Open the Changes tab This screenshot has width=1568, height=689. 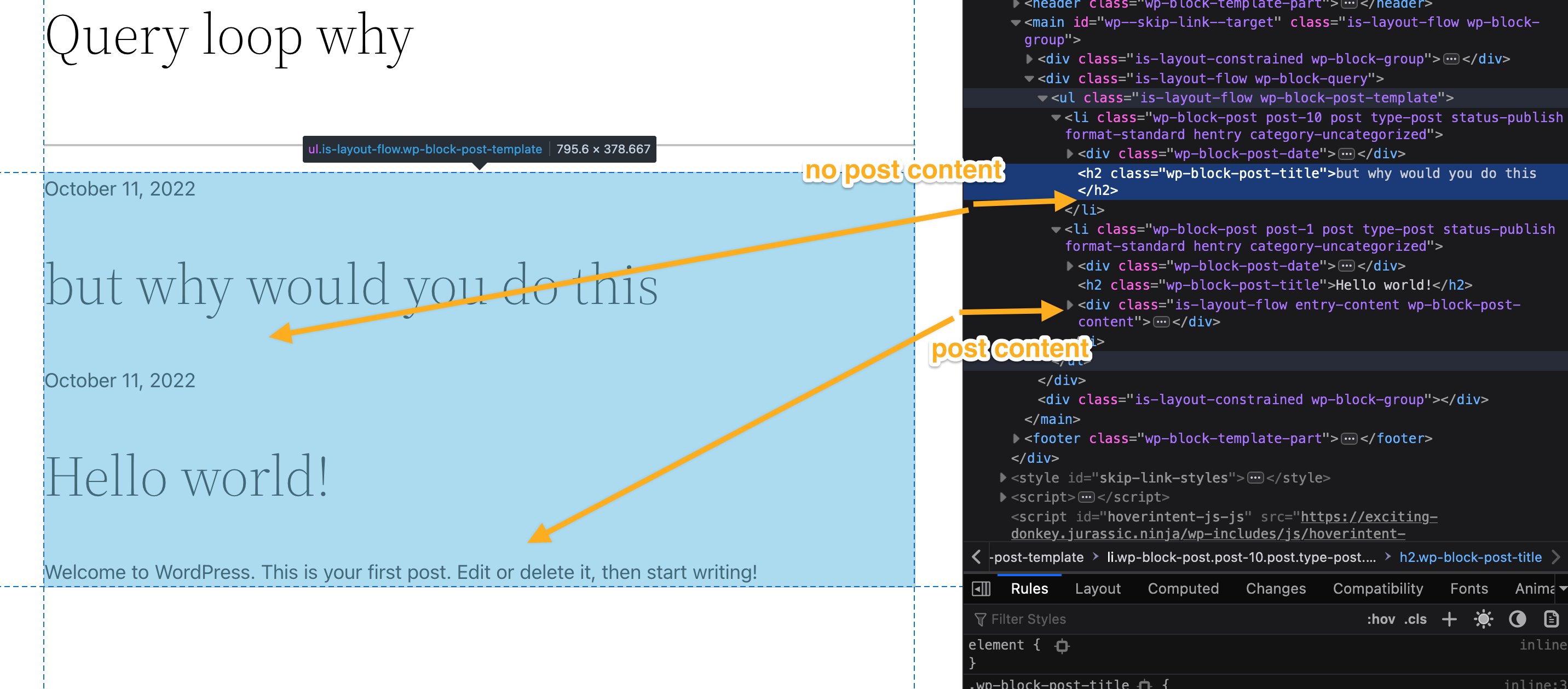tap(1276, 588)
